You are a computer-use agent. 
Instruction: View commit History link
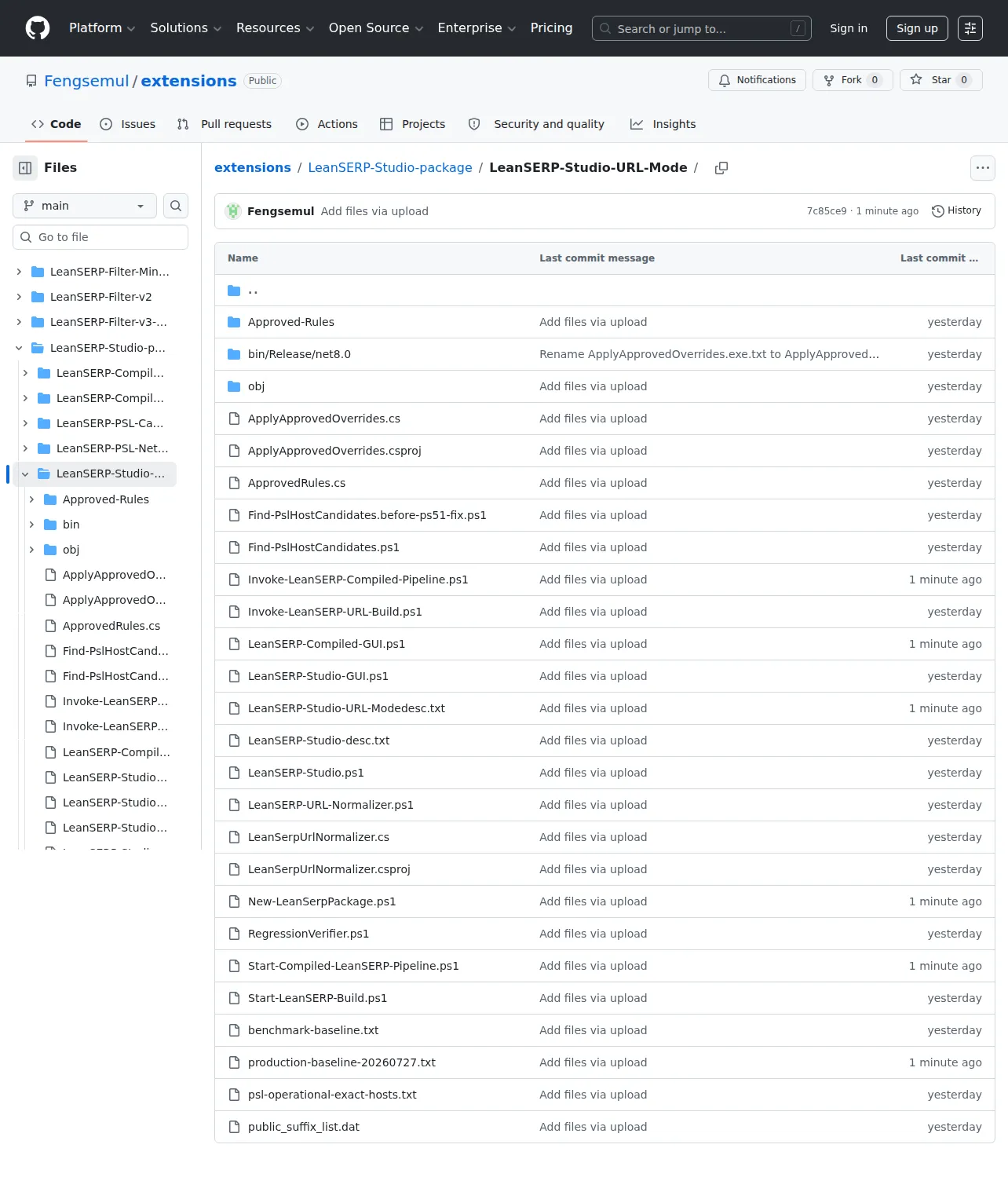956,211
